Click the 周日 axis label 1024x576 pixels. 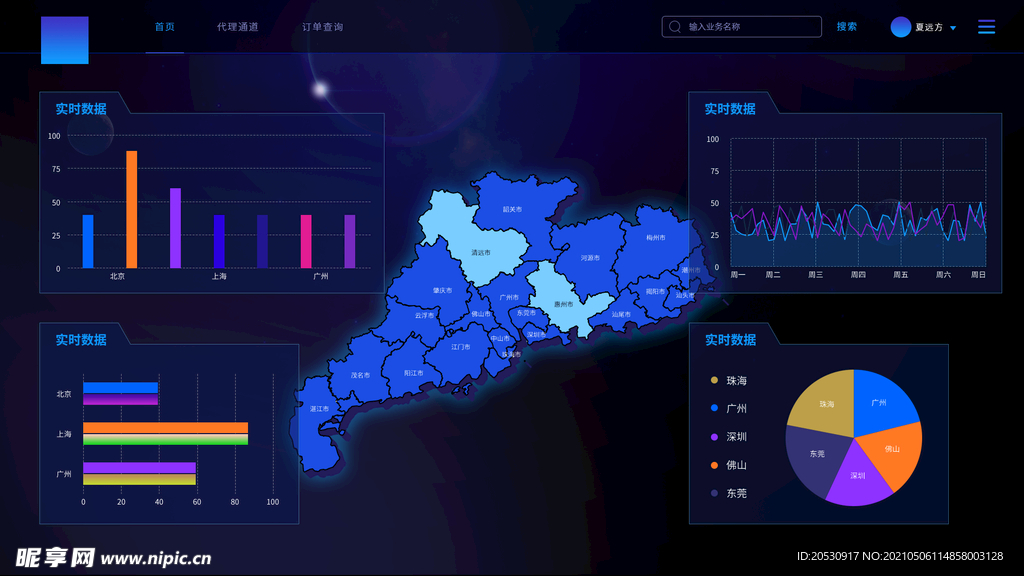(x=978, y=275)
